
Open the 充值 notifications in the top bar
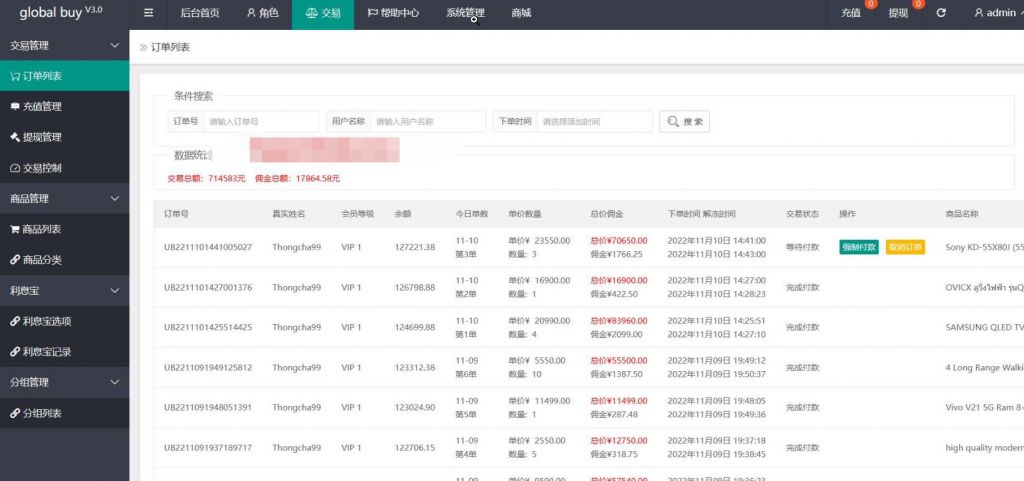coord(851,13)
